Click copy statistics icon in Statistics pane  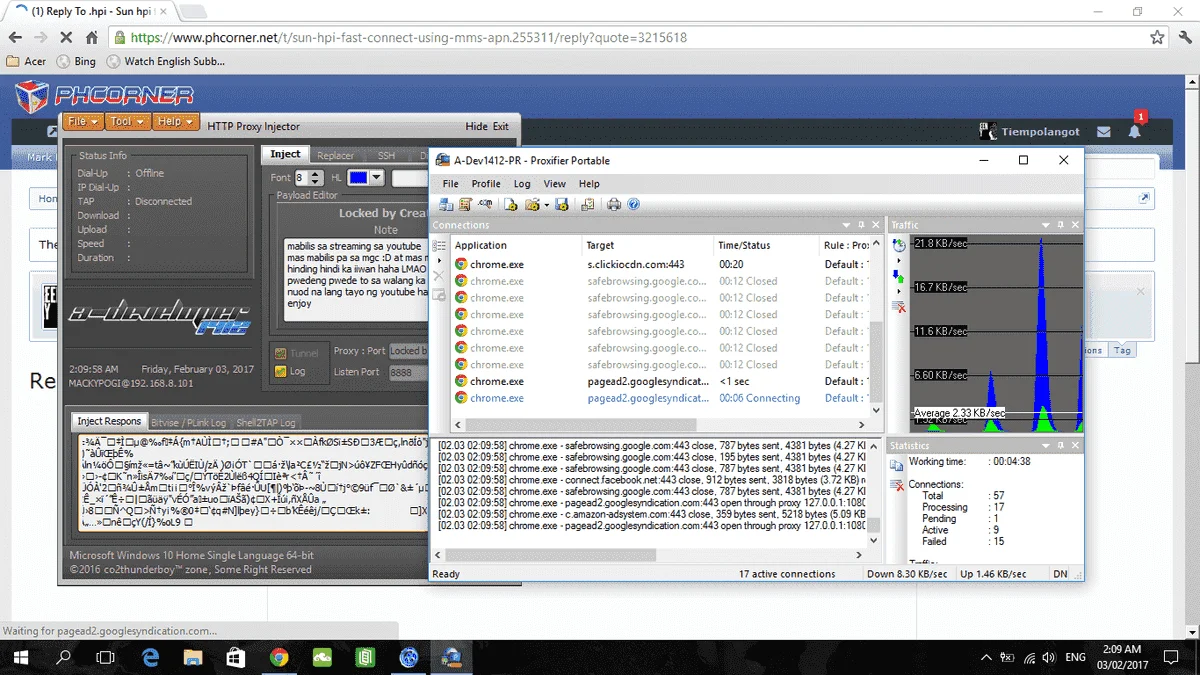pyautogui.click(x=896, y=466)
